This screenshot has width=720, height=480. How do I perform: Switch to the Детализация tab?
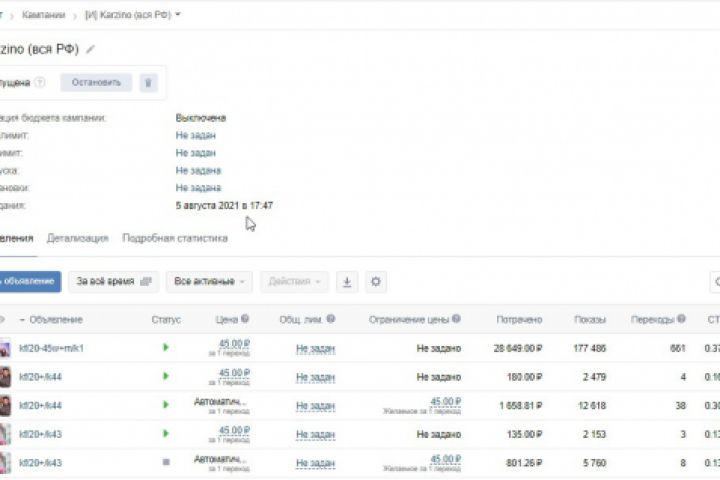78,238
